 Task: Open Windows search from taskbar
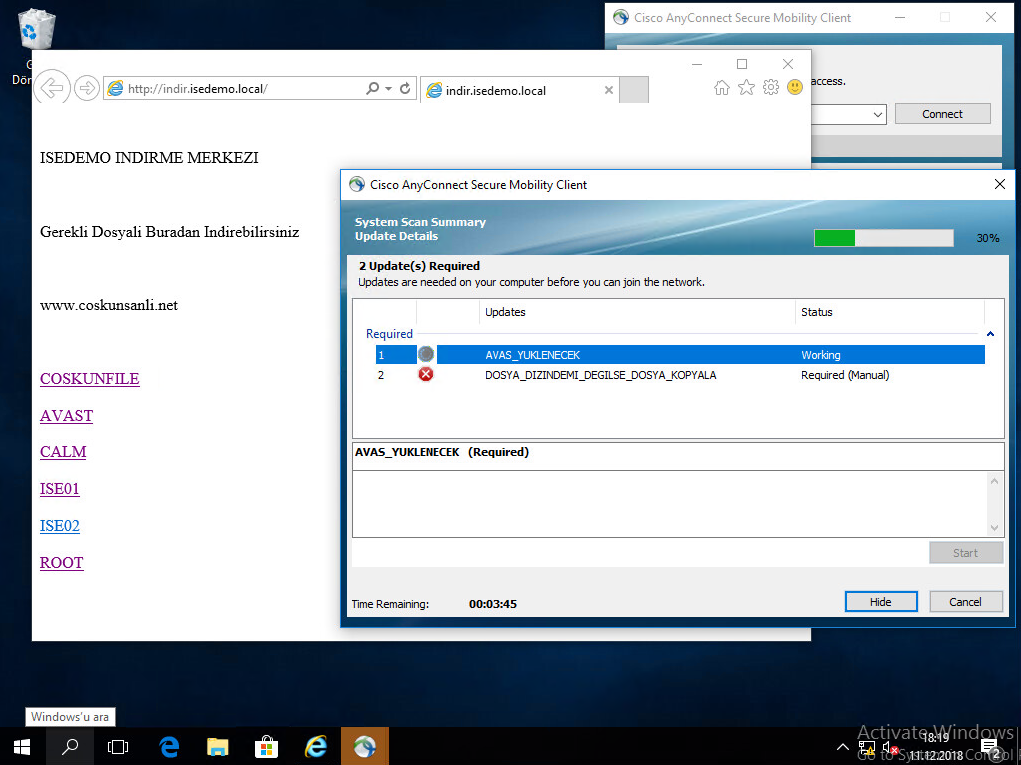(x=70, y=746)
